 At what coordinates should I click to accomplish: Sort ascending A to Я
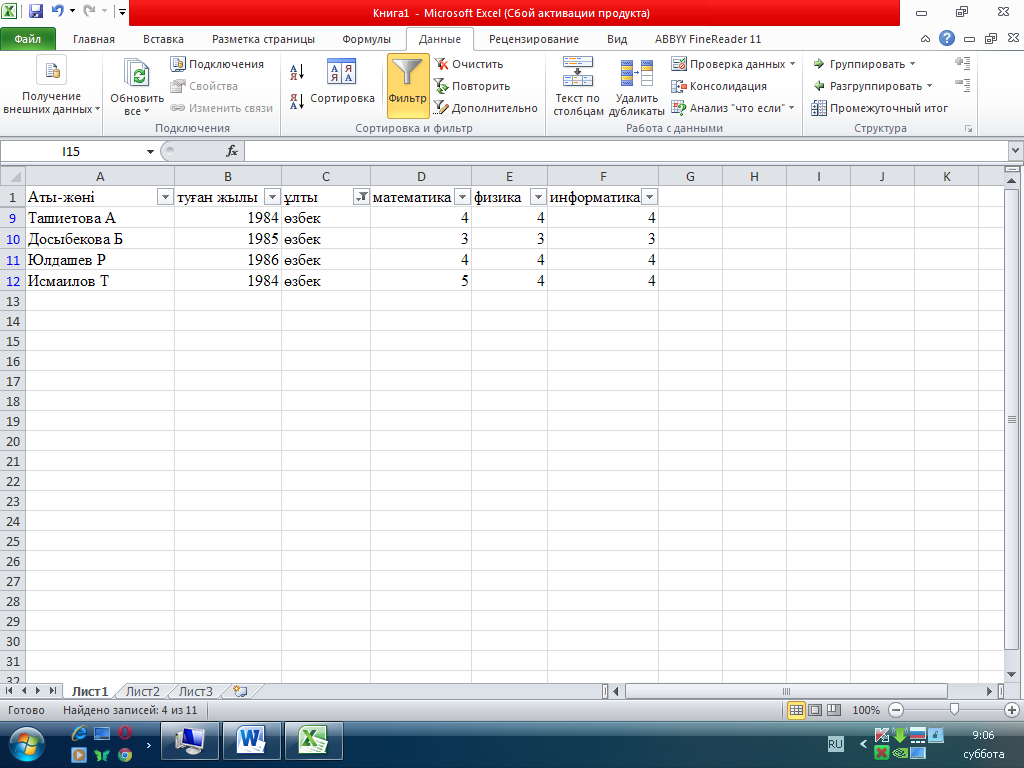296,72
